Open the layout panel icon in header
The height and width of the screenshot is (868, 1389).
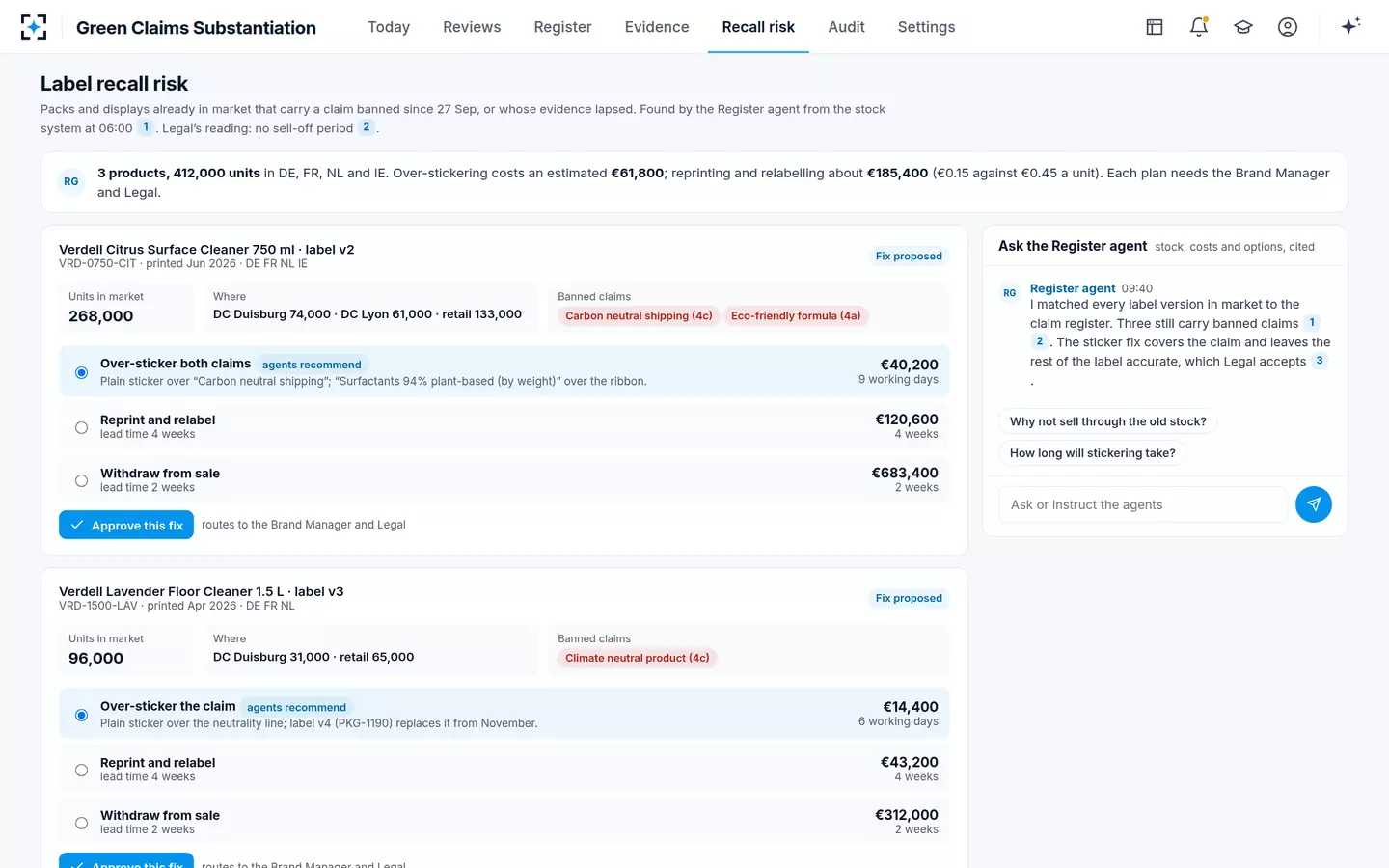coord(1155,27)
